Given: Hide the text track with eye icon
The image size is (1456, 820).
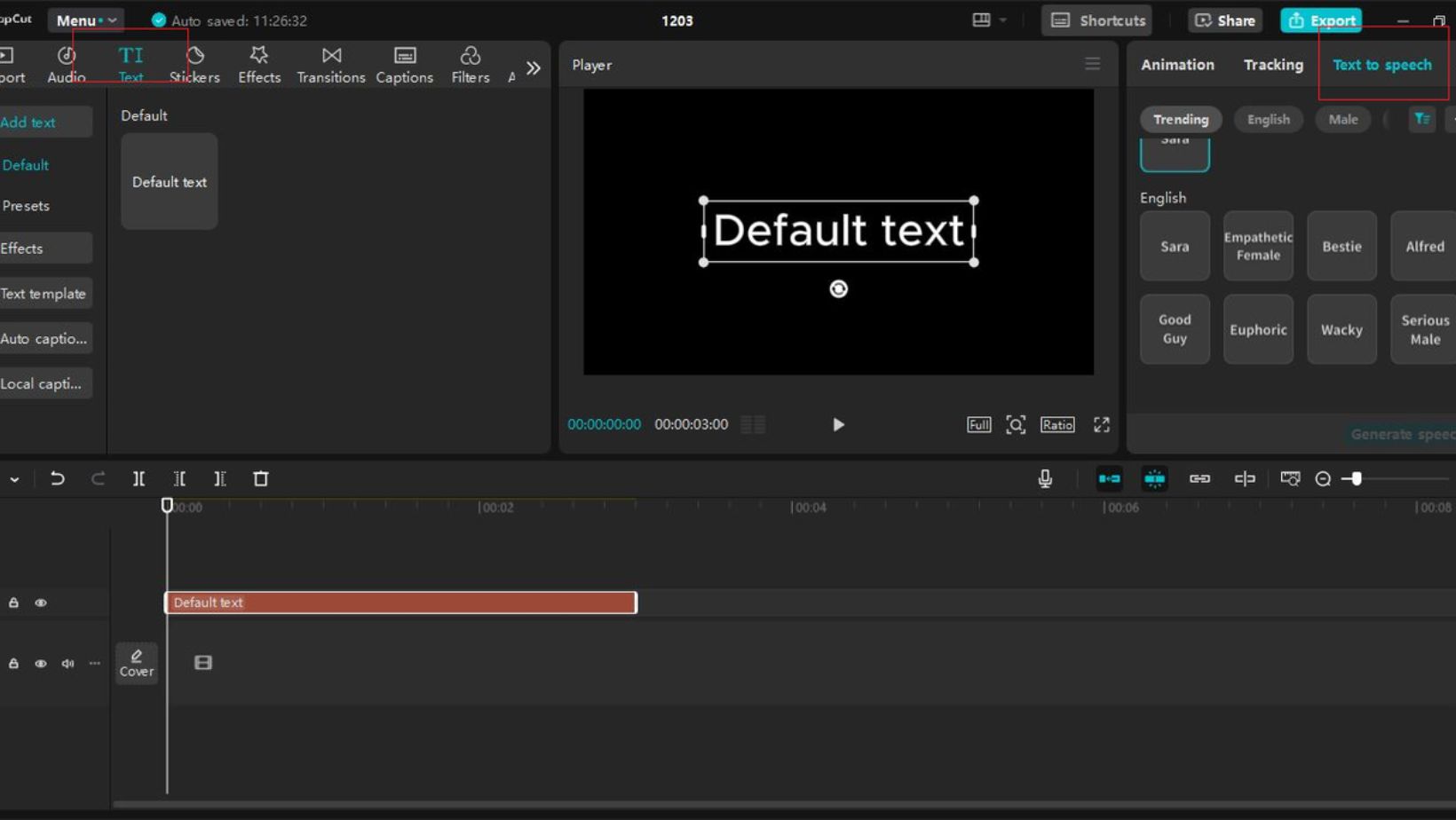Looking at the screenshot, I should coord(41,603).
